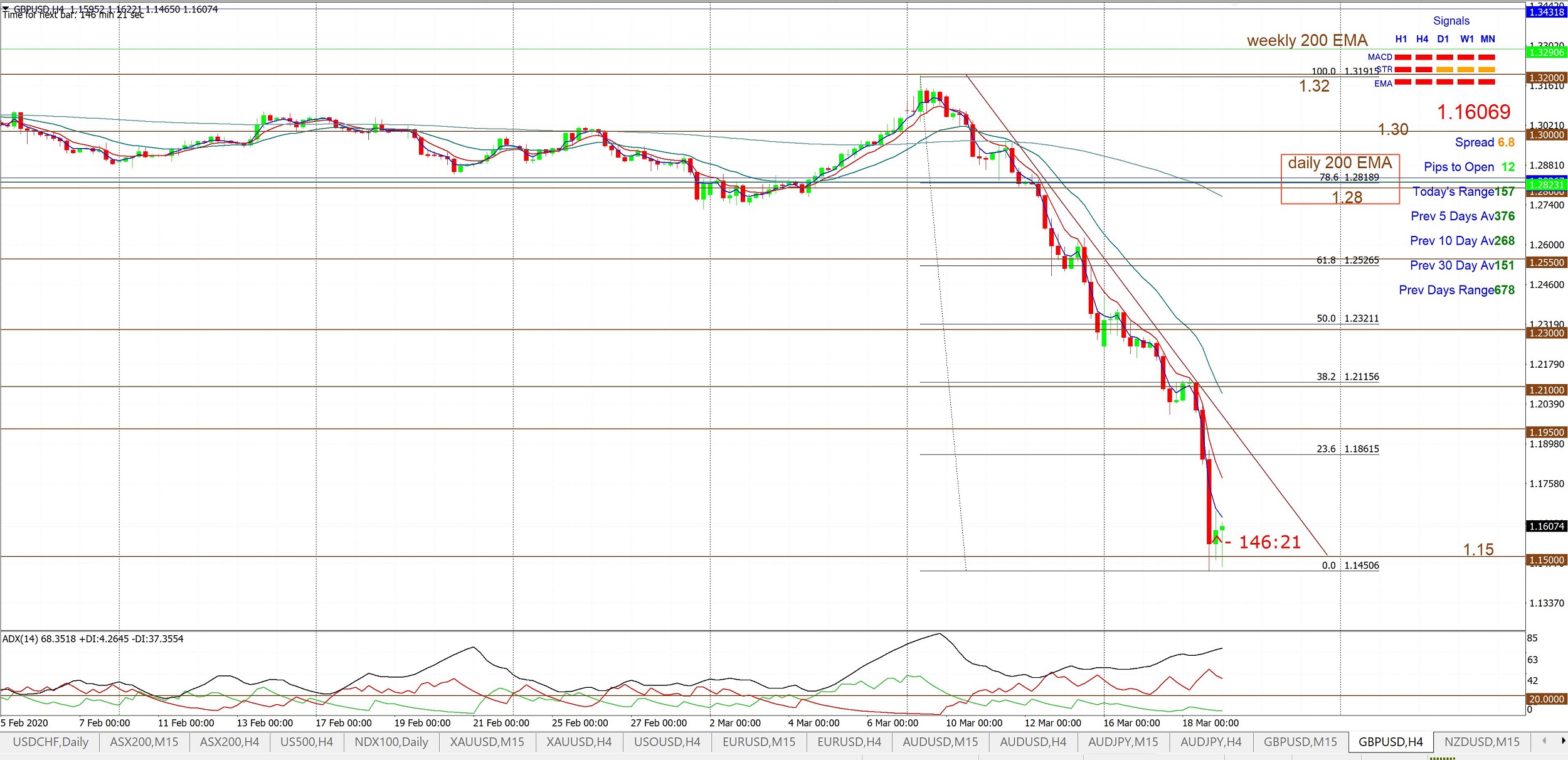
Task: Select the 'weekly 200 EMA' text label
Action: coord(1307,41)
